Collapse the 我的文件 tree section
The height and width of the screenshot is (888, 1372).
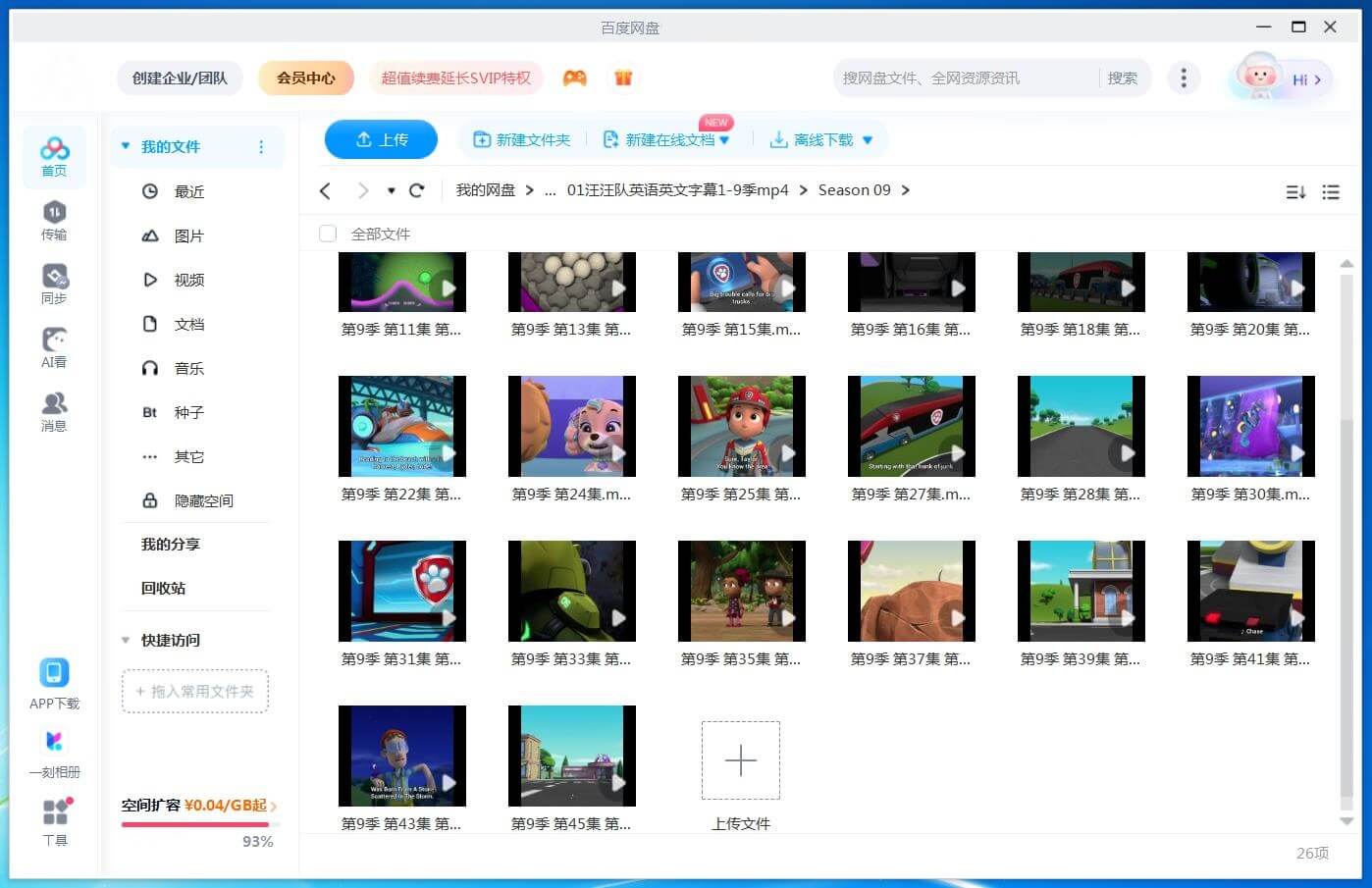(x=126, y=146)
